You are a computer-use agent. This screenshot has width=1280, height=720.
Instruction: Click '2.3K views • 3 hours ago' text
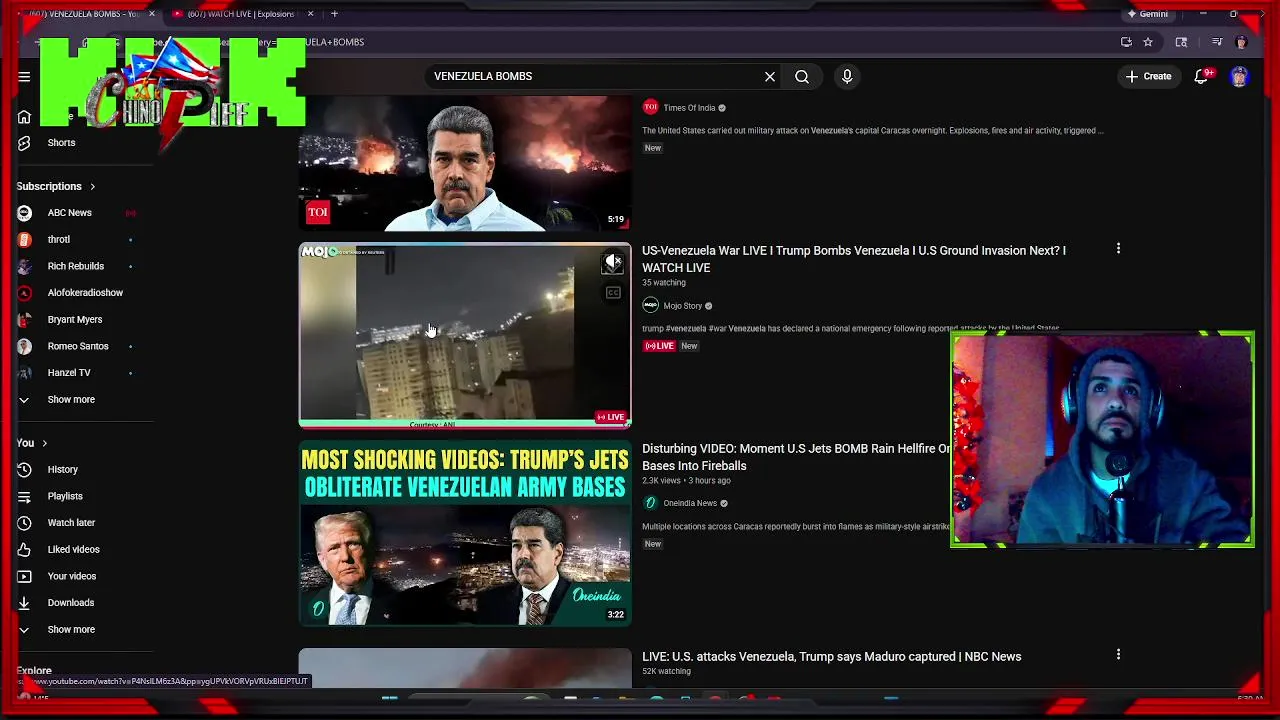[x=686, y=481]
